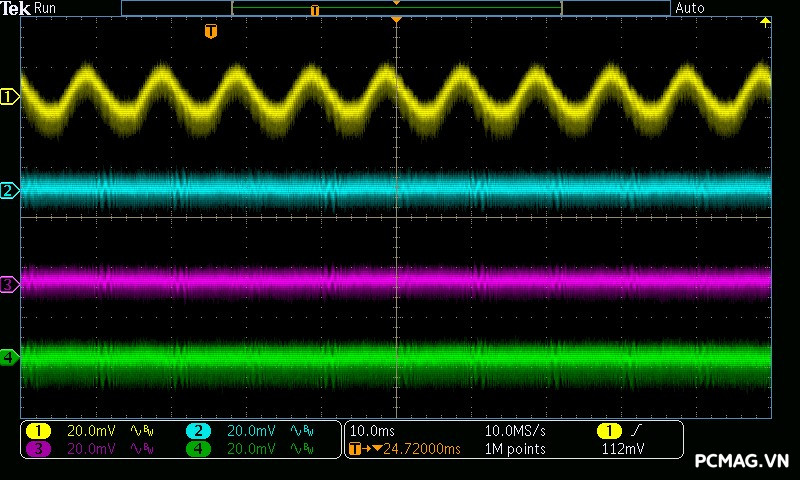Viewport: 800px width, 480px height.
Task: Open the 1M points record length
Action: (x=515, y=449)
